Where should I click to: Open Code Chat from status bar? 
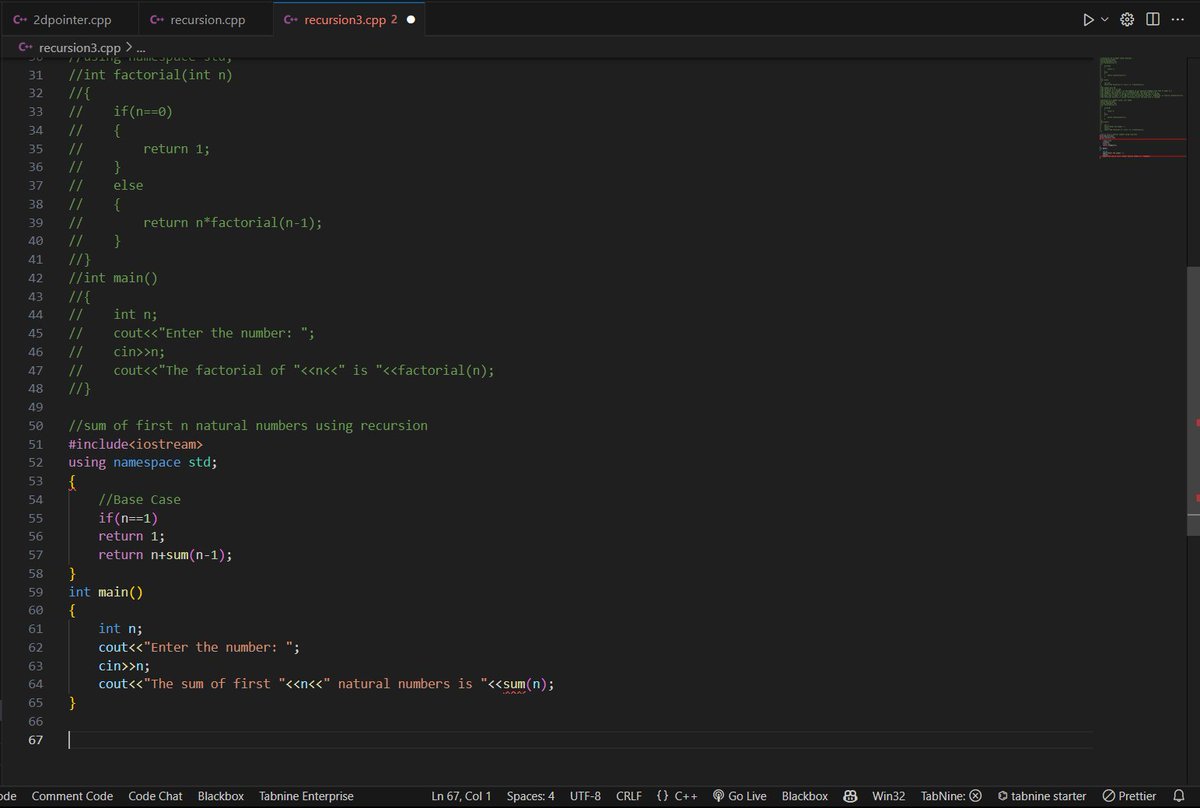click(x=155, y=796)
